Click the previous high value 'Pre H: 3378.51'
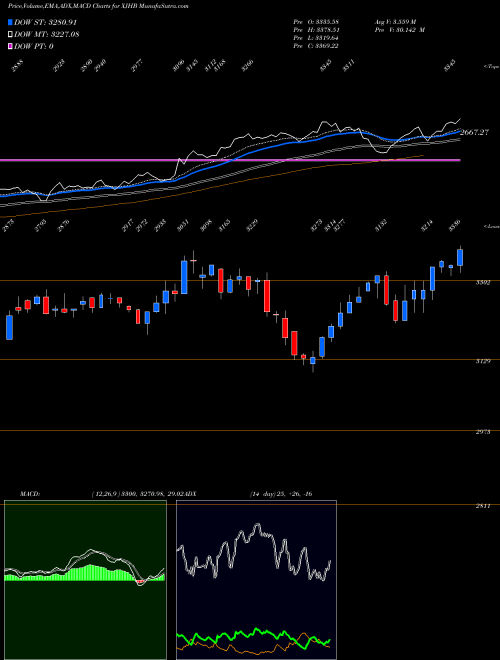500x660 pixels. click(316, 30)
